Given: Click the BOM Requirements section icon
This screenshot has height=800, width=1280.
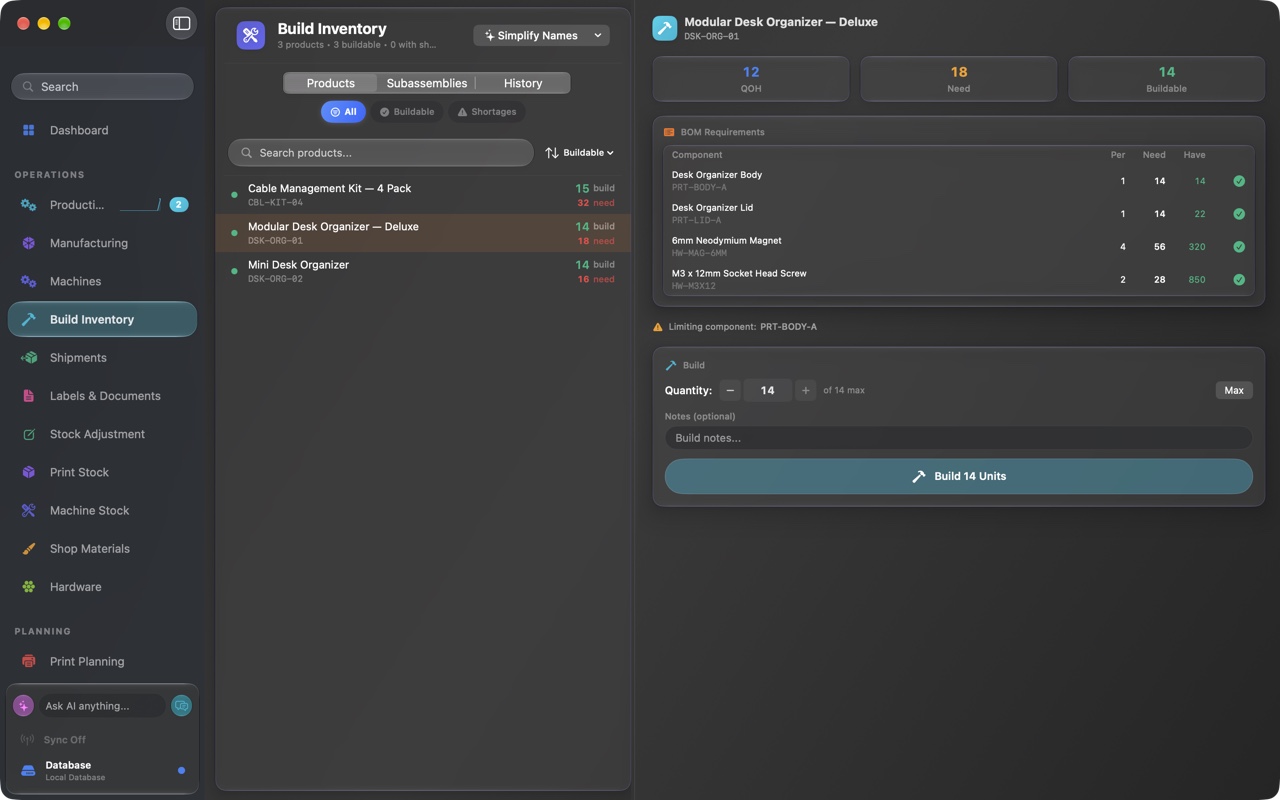Looking at the screenshot, I should [669, 132].
